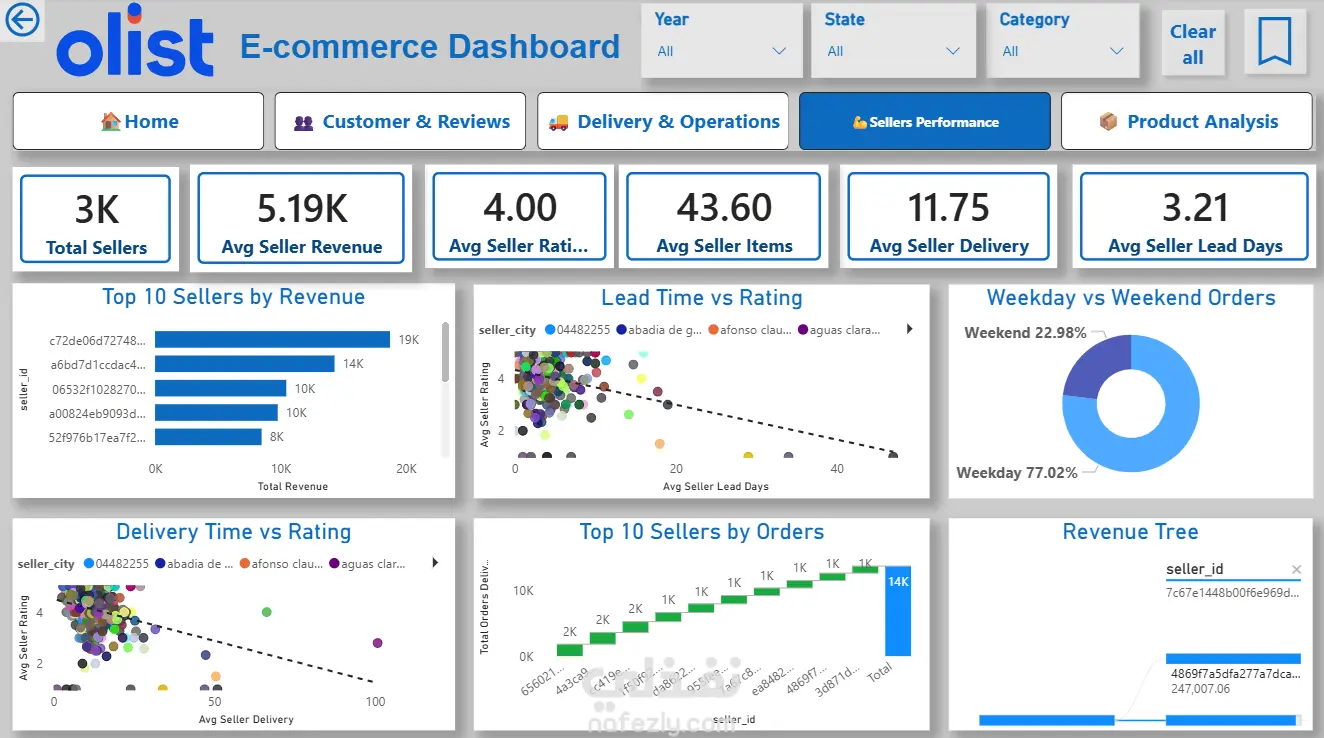
Task: Click the Revenue Tree title
Action: coord(1130,532)
